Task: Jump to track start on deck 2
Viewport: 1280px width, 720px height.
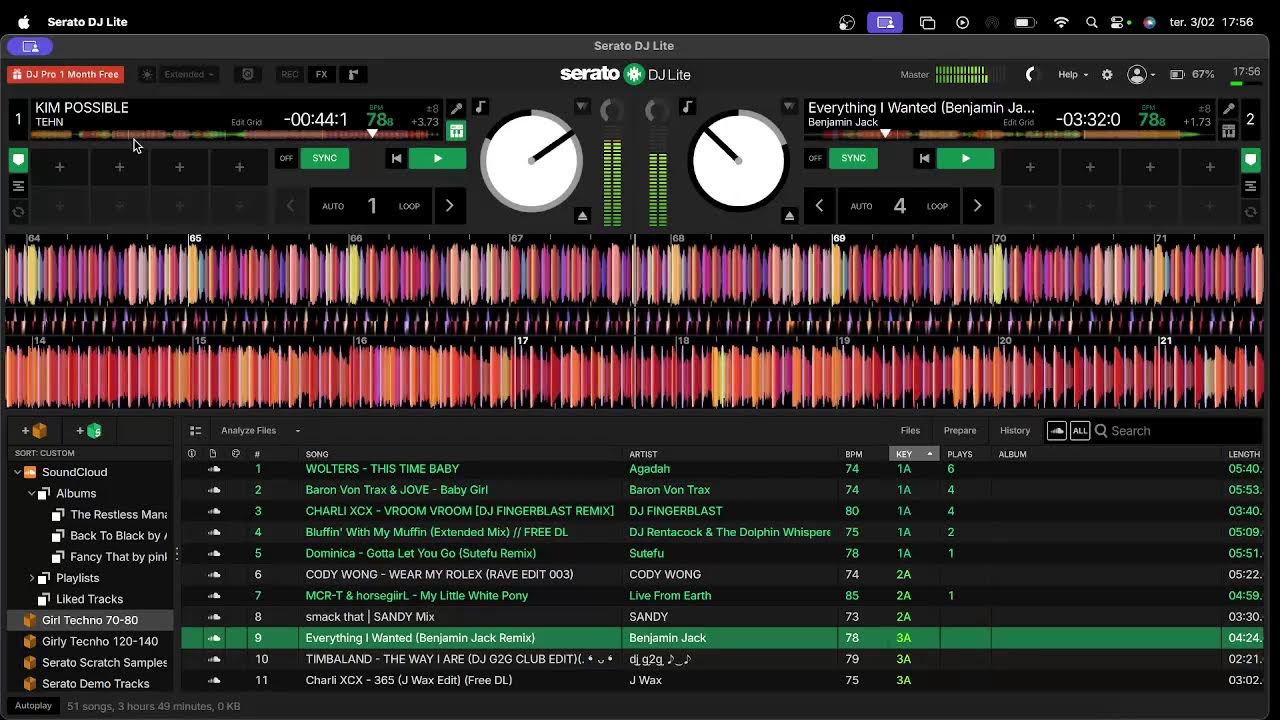Action: pyautogui.click(x=924, y=158)
